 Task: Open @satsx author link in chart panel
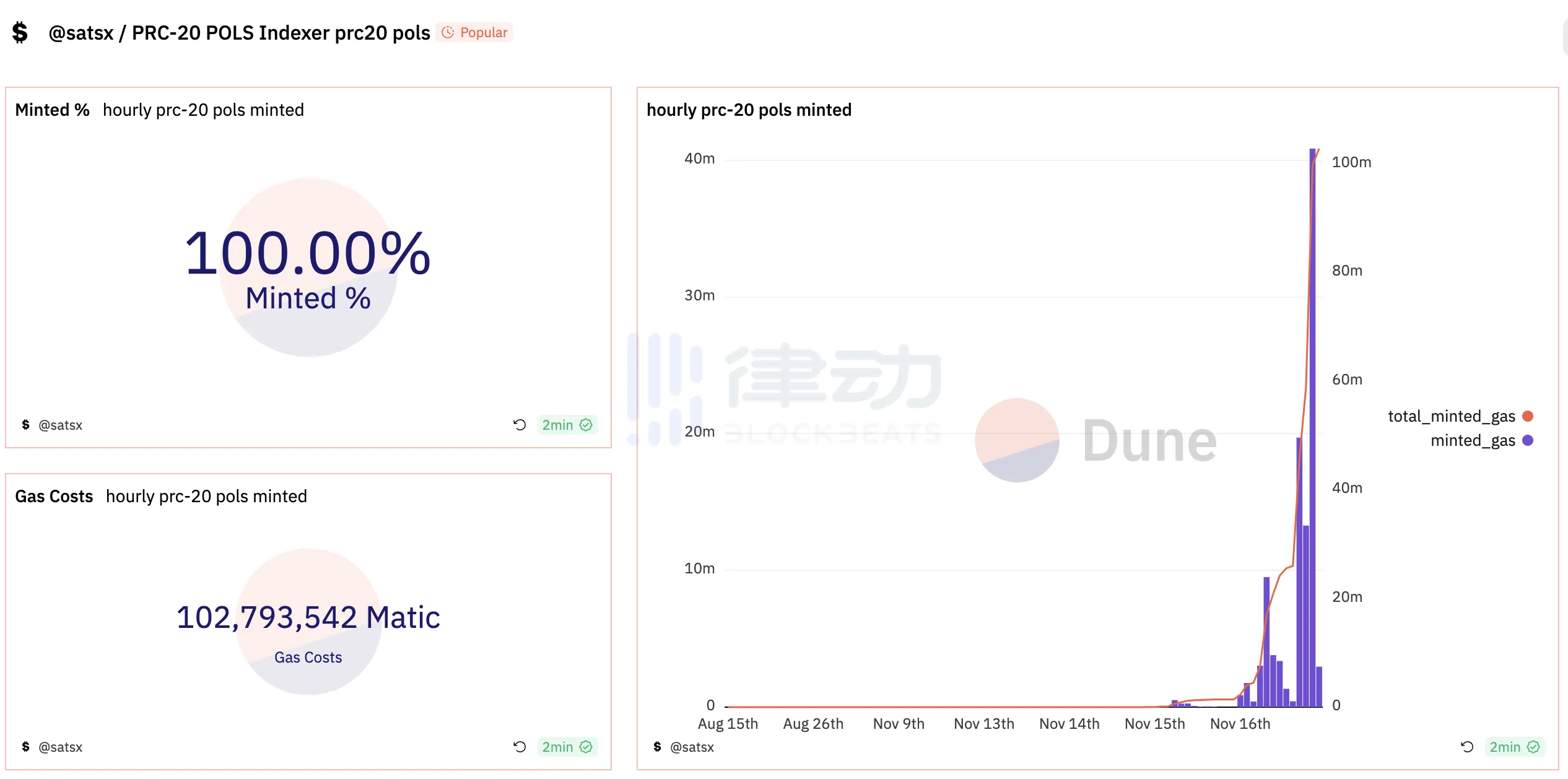pos(692,747)
